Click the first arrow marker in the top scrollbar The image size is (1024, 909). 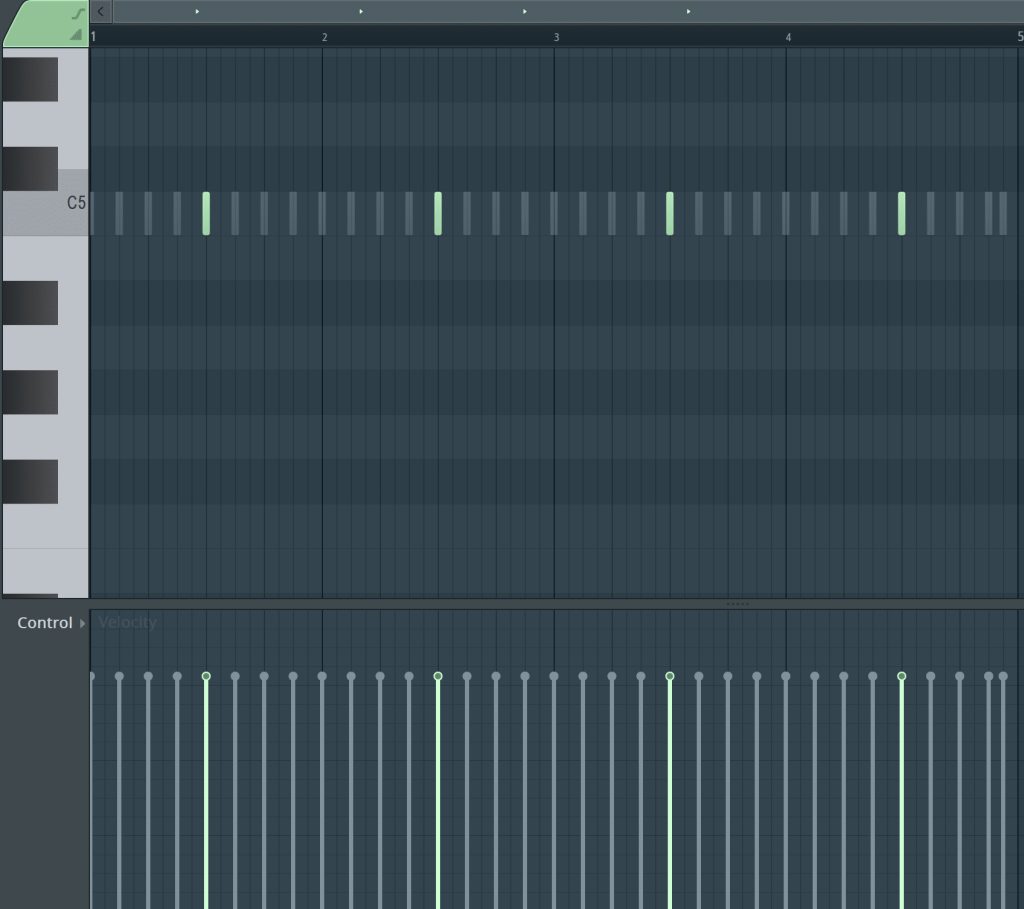197,11
